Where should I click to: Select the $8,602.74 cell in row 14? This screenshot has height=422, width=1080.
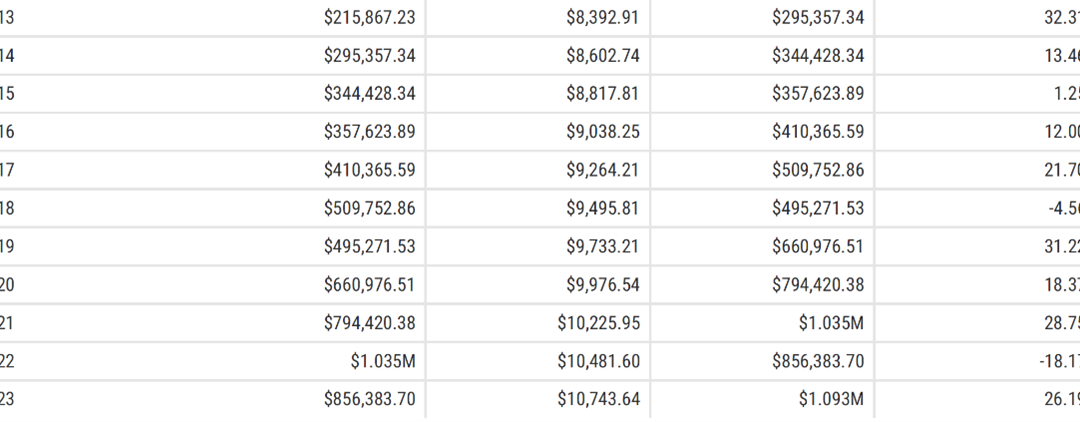pyautogui.click(x=603, y=55)
